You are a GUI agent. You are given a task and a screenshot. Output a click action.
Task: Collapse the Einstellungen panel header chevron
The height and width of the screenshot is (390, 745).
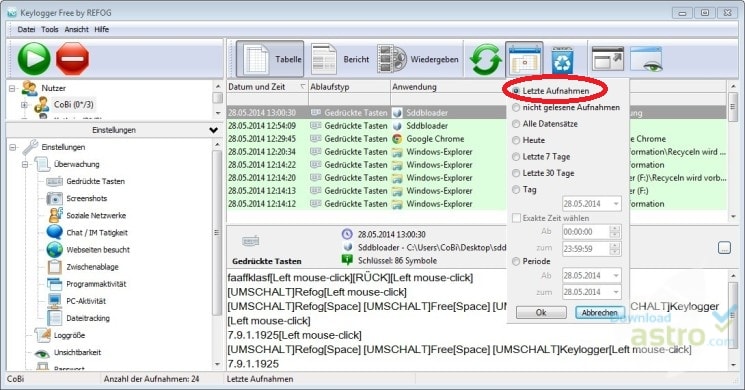coord(213,130)
